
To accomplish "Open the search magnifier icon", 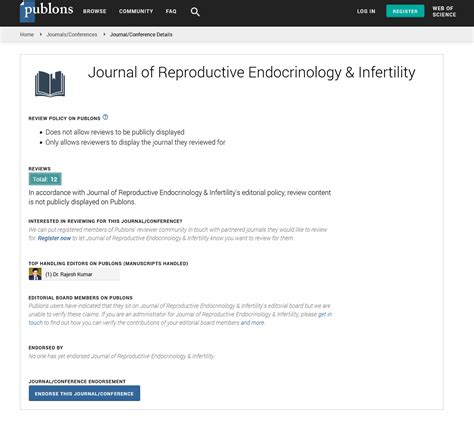I will pos(195,12).
